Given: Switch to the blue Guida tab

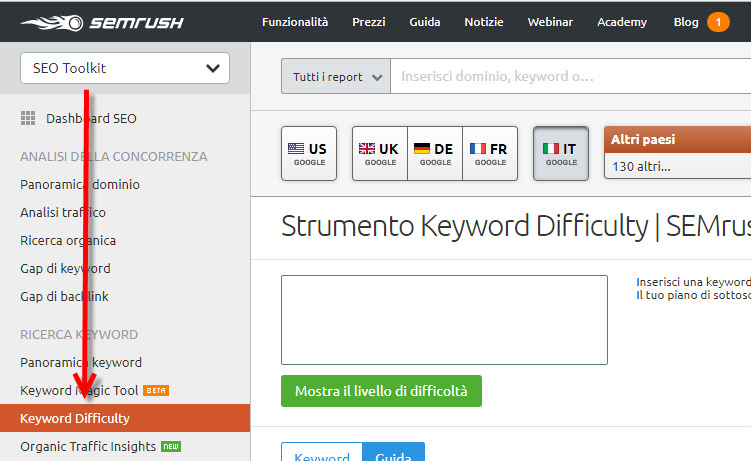Looking at the screenshot, I should (394, 452).
